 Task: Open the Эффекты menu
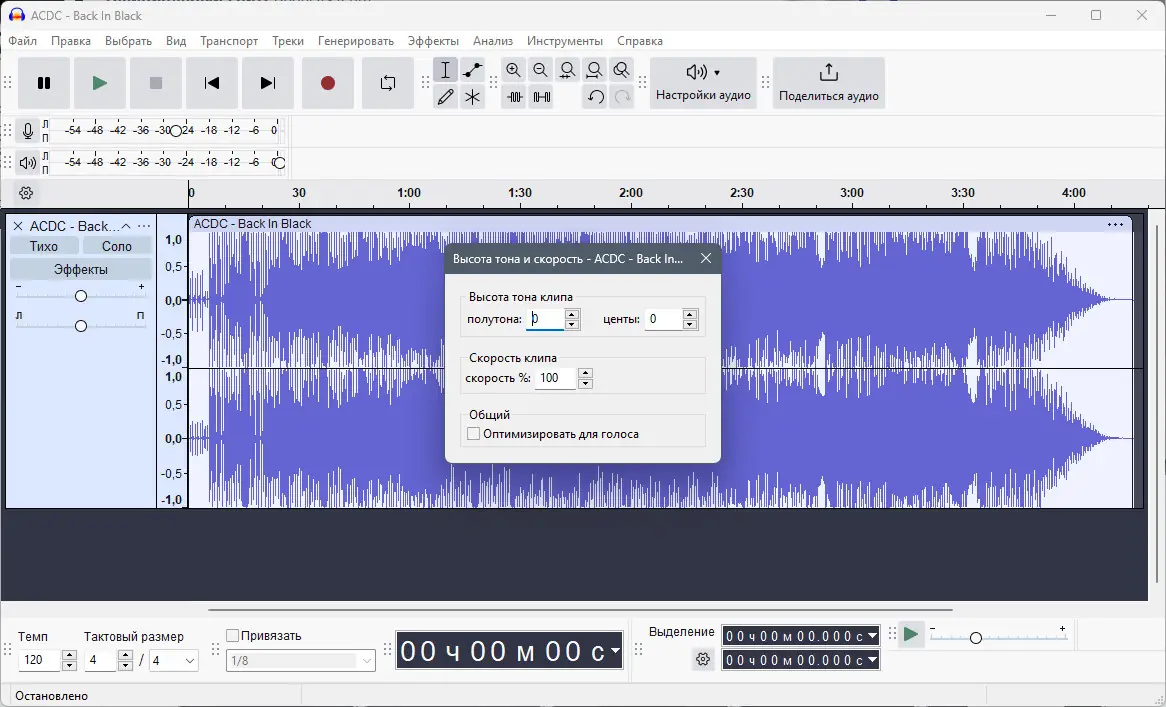coord(433,41)
